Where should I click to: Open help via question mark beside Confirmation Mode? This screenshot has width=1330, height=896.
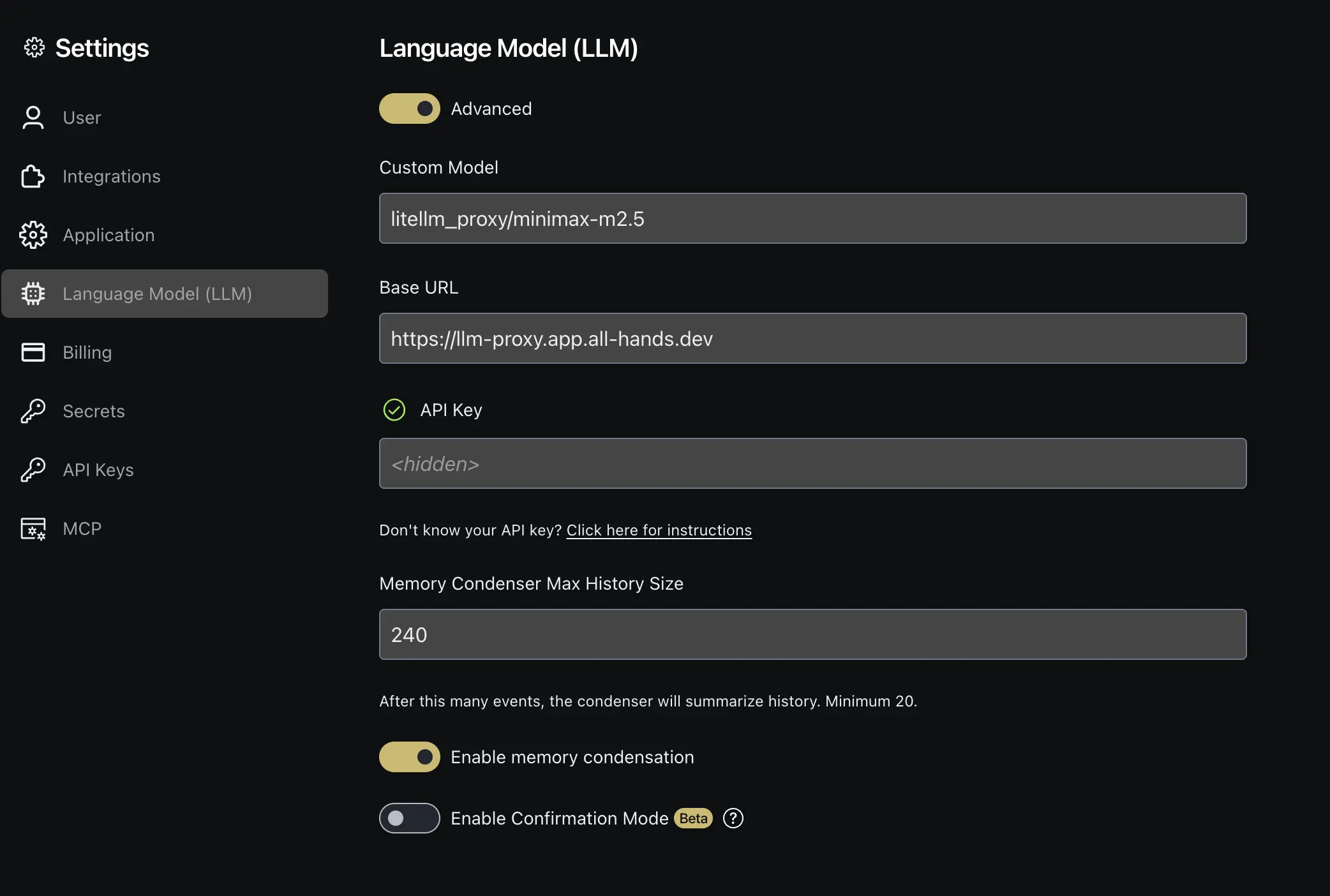[x=733, y=818]
